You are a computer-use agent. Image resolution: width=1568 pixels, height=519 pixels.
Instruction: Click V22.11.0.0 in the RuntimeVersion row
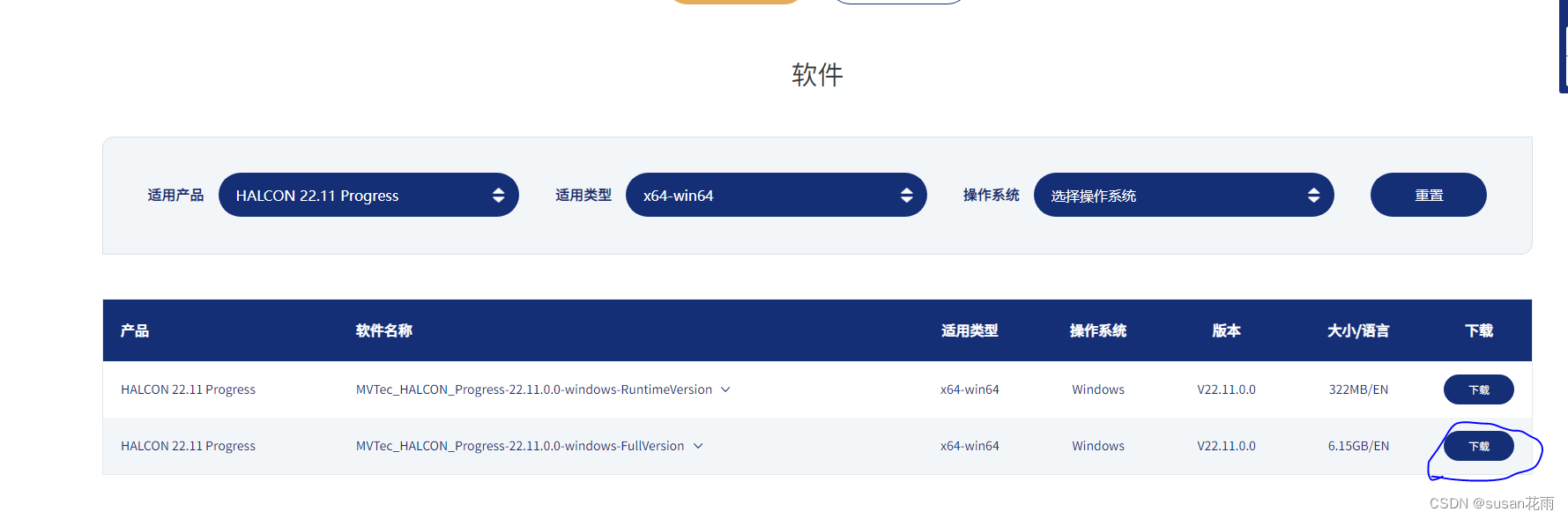pyautogui.click(x=1226, y=389)
